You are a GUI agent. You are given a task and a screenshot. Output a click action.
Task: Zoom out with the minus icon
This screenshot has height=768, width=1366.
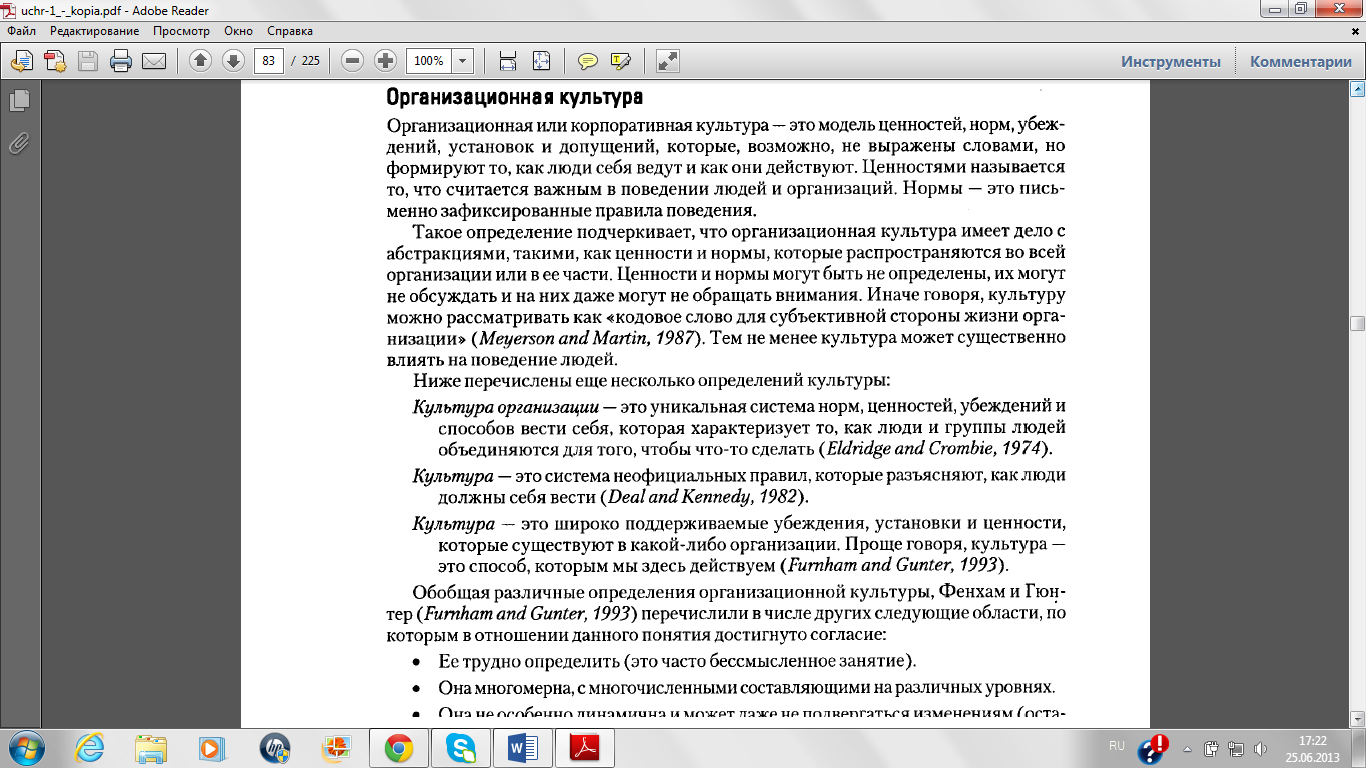point(352,61)
